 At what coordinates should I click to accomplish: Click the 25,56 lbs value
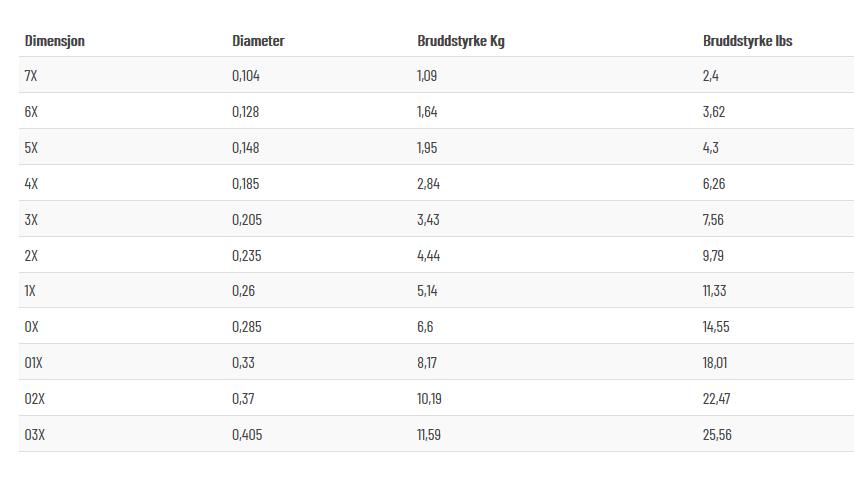pyautogui.click(x=717, y=434)
